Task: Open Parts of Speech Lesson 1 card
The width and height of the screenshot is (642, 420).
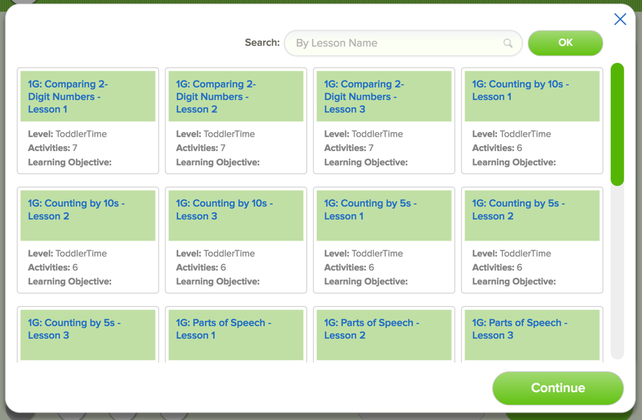Action: [x=236, y=334]
